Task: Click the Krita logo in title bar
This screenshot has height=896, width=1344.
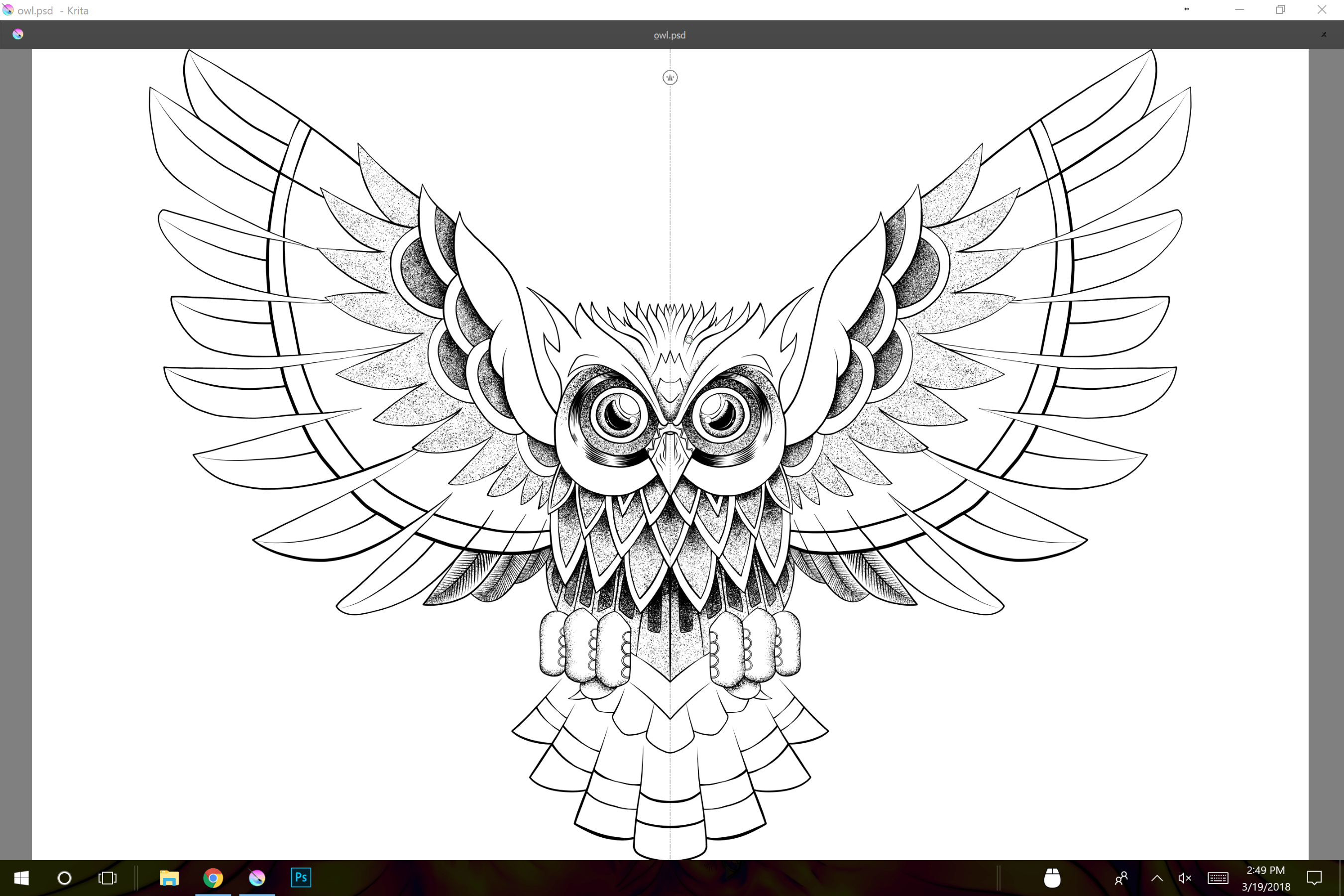Action: point(7,10)
